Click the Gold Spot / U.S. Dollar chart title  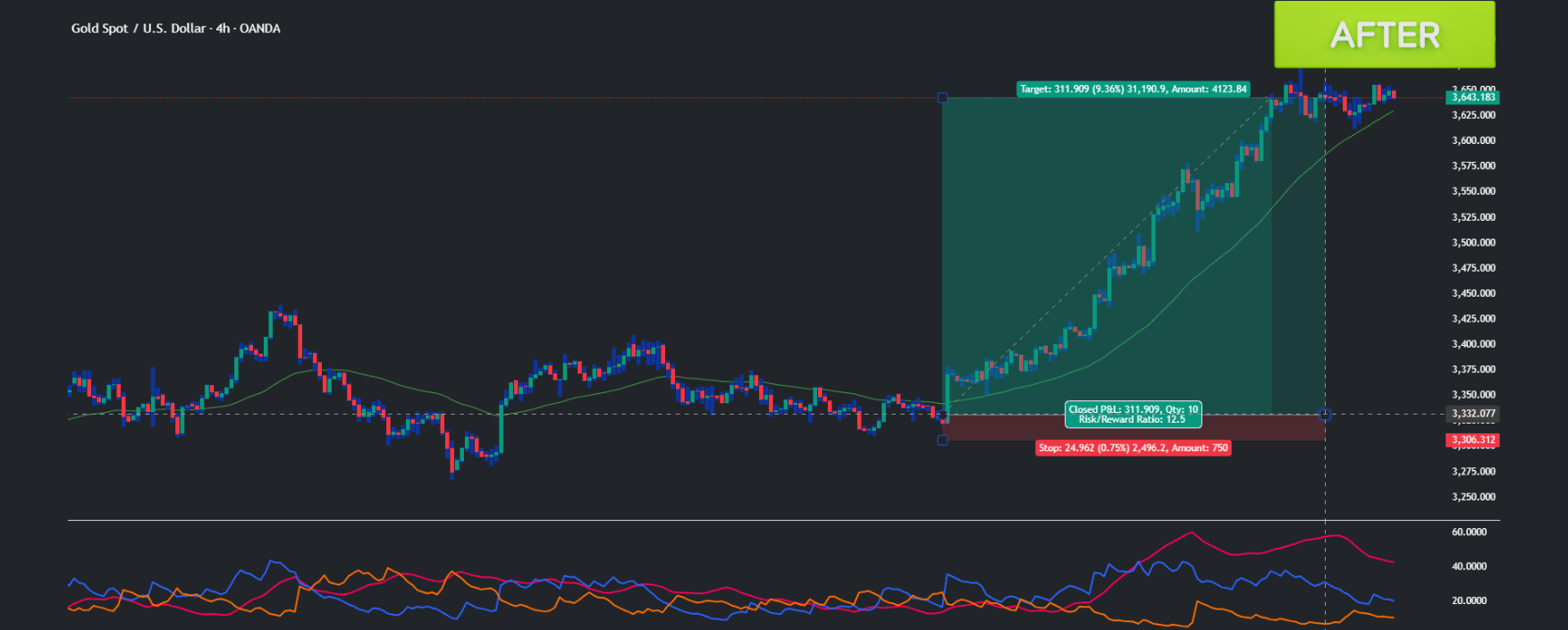(175, 29)
